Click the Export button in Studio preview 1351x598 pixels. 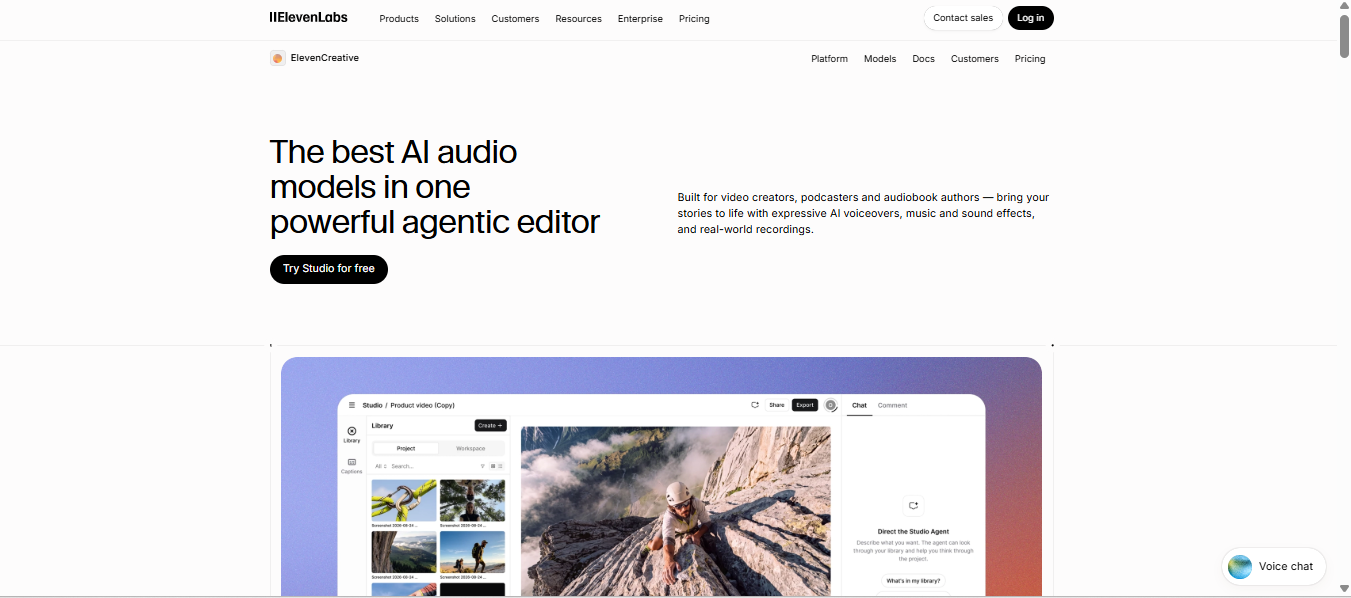pos(805,405)
